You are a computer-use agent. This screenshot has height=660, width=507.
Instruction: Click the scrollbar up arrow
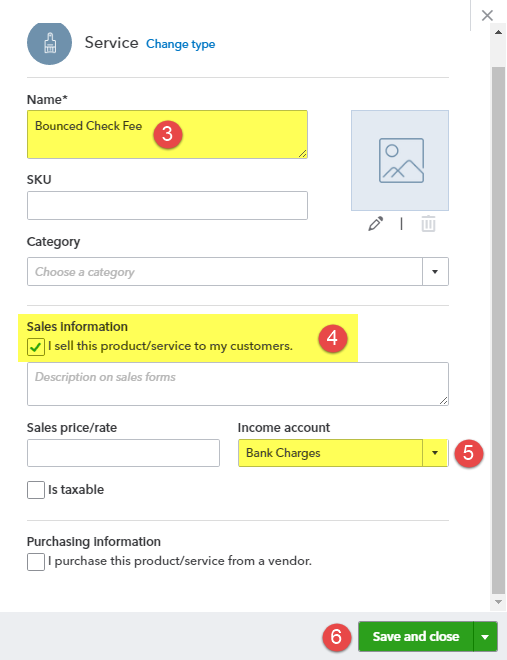(499, 32)
